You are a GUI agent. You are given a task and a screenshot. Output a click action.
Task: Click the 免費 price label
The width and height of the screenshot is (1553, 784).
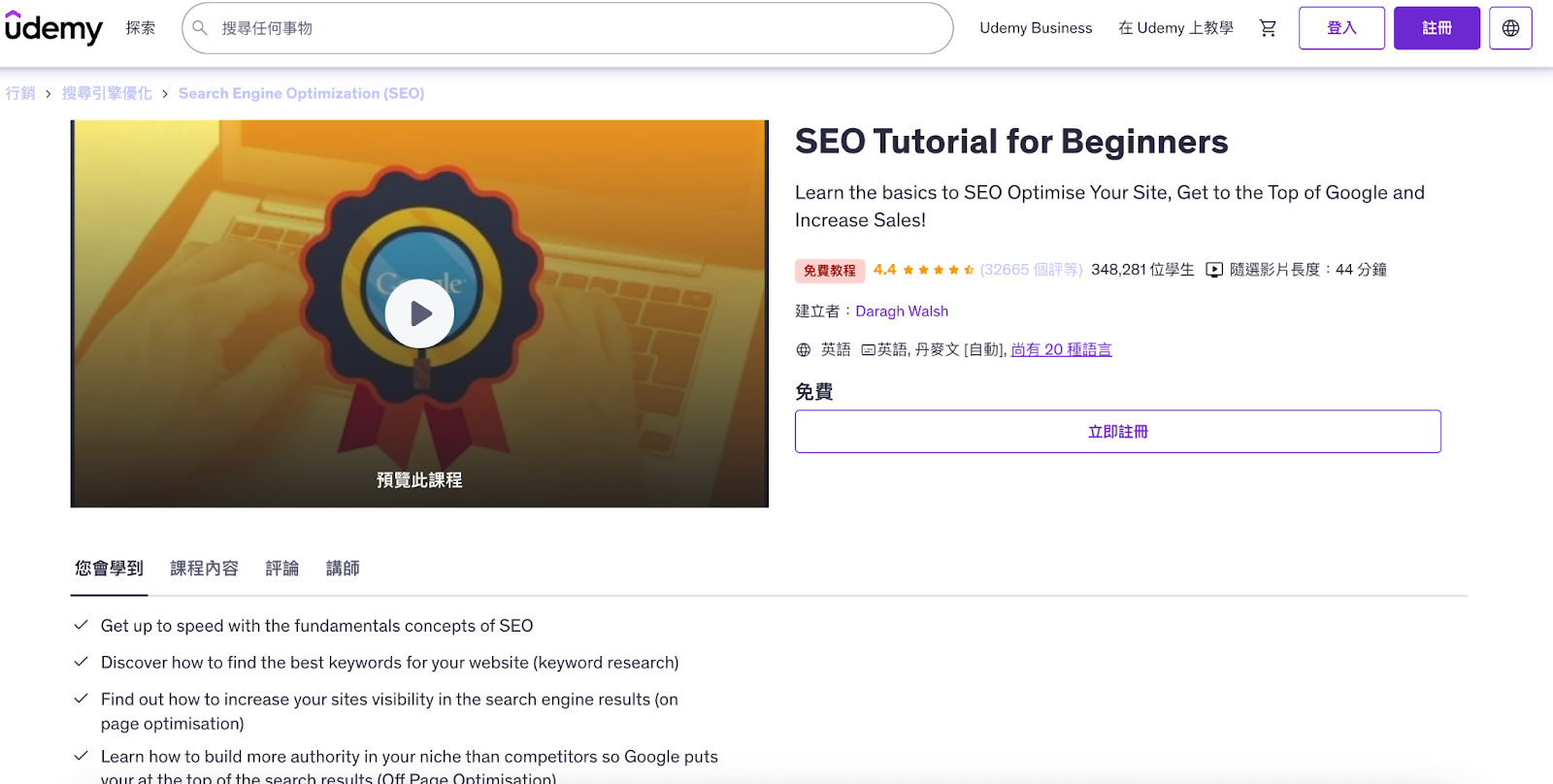(814, 392)
